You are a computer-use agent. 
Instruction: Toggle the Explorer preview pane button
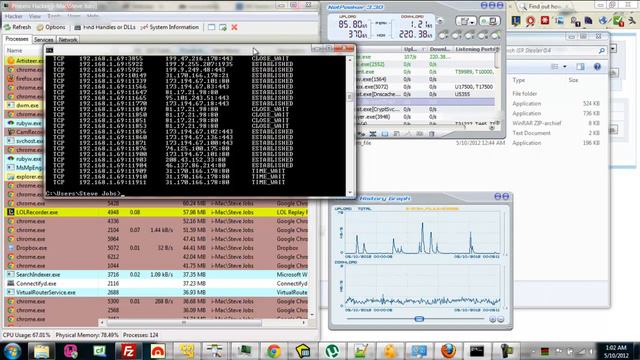click(x=580, y=67)
